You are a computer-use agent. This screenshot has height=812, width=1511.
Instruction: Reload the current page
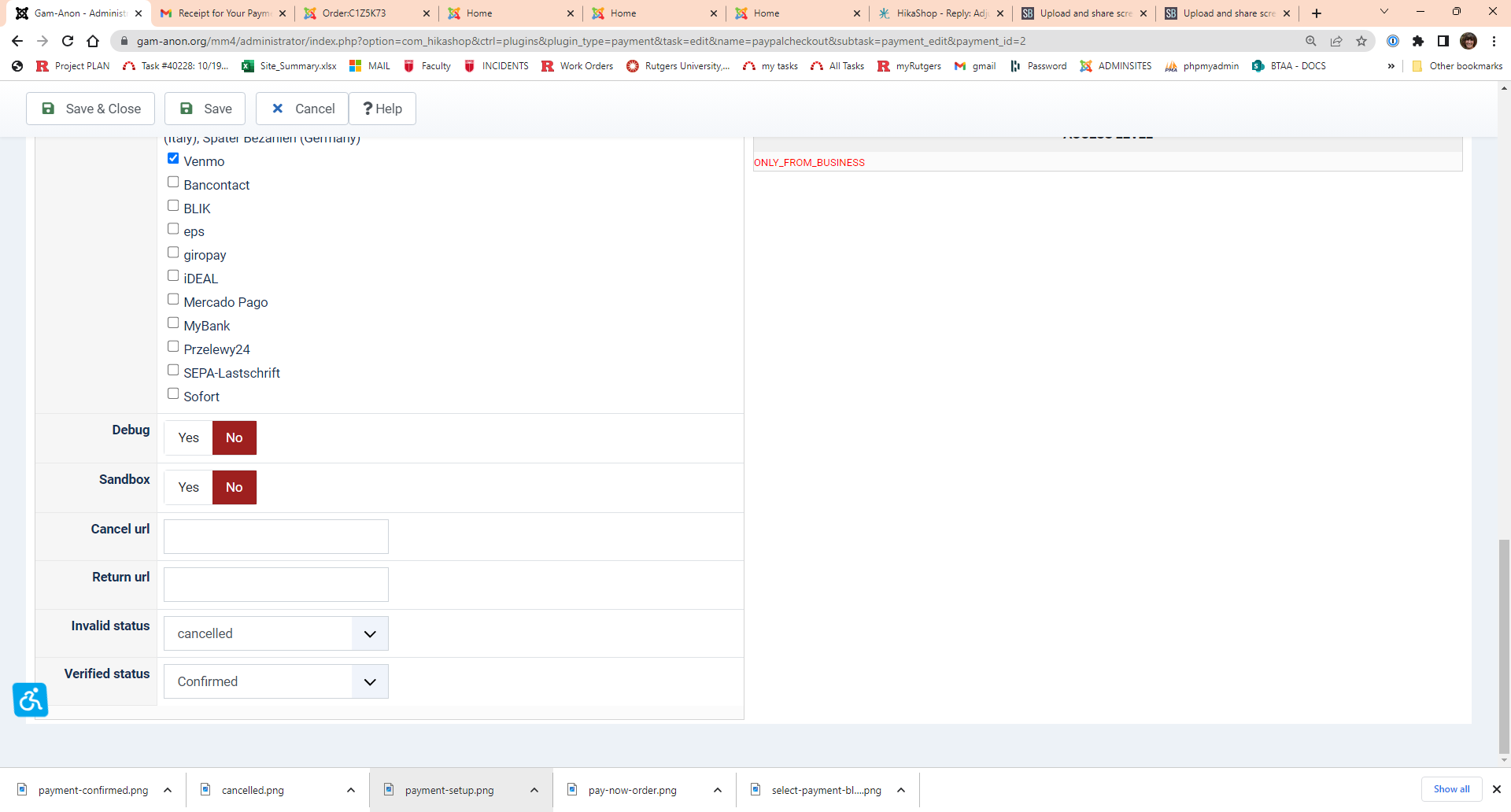pyautogui.click(x=68, y=41)
